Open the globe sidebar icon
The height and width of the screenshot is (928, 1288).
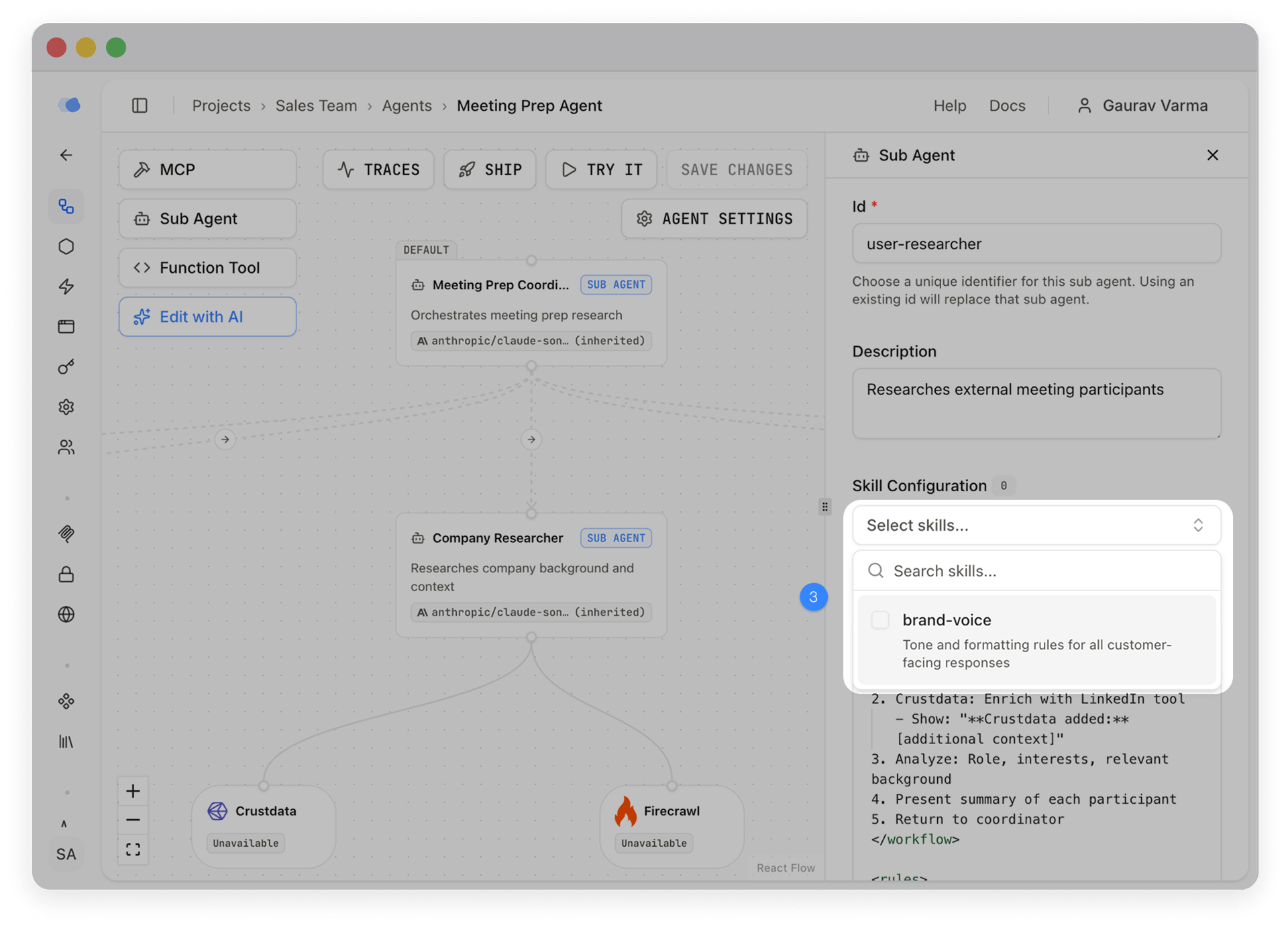click(x=66, y=614)
